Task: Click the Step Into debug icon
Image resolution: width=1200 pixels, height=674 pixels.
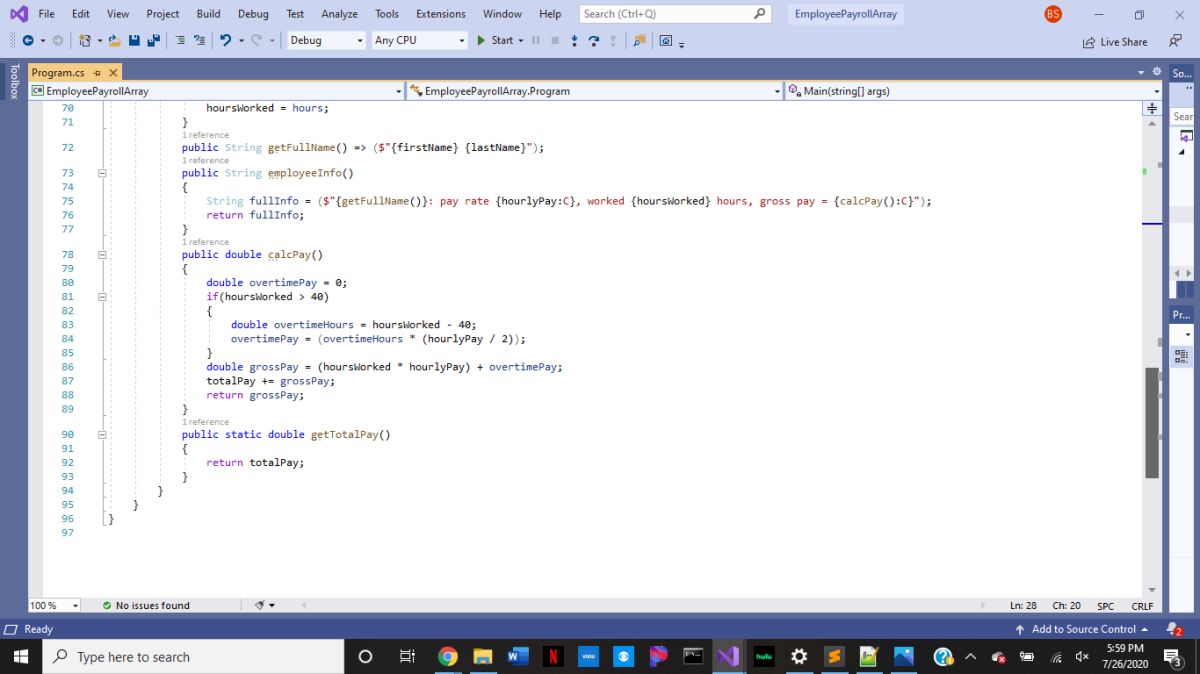Action: (x=574, y=41)
